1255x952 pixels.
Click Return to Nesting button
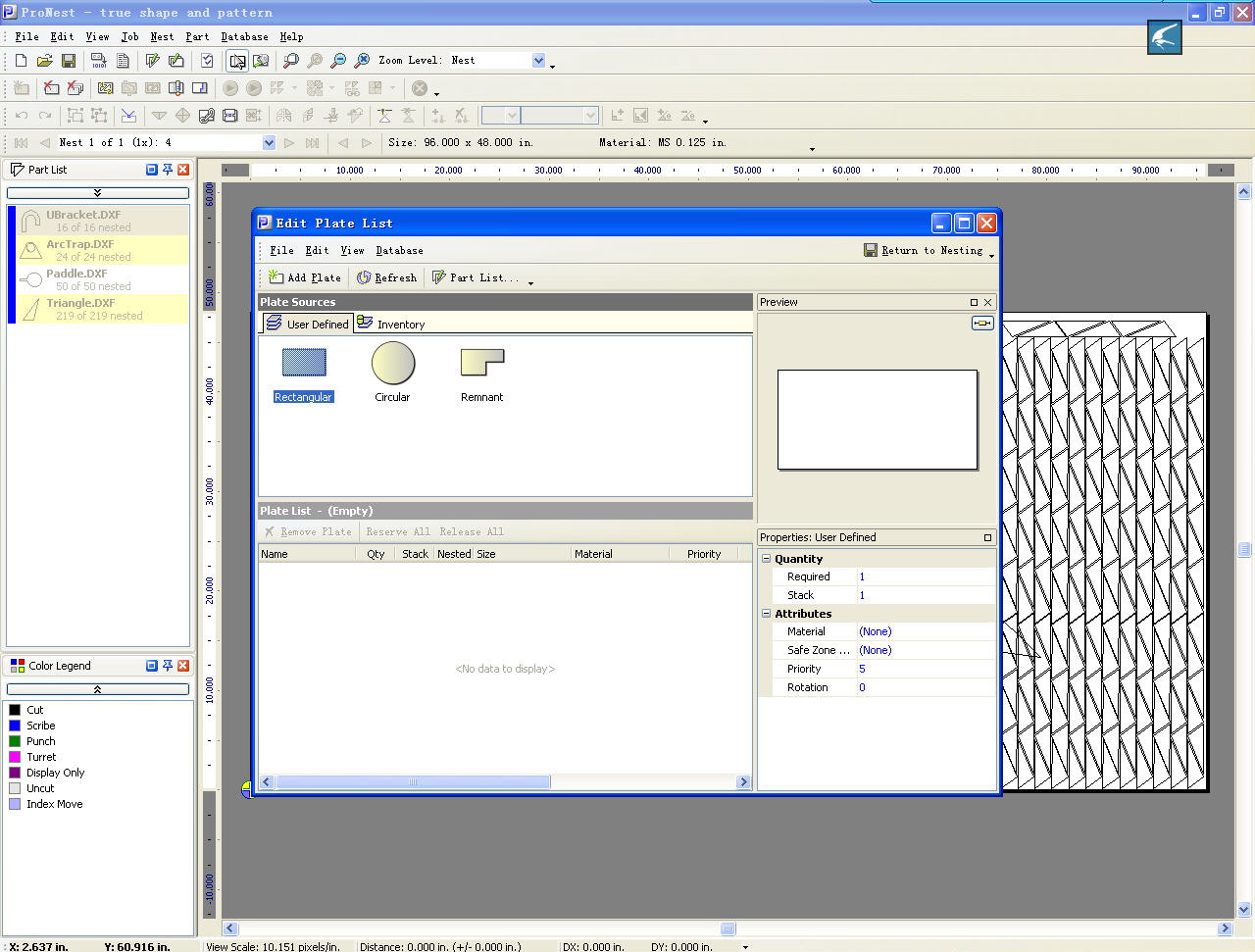pyautogui.click(x=923, y=250)
